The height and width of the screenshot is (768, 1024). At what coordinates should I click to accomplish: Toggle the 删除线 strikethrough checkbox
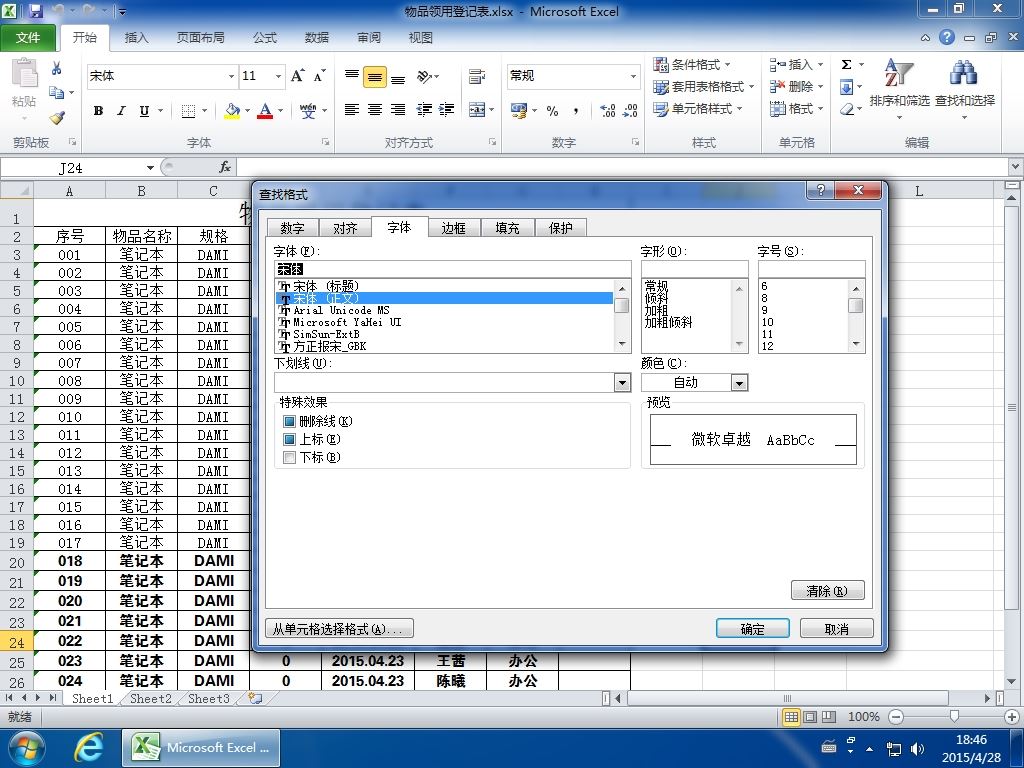(x=290, y=422)
